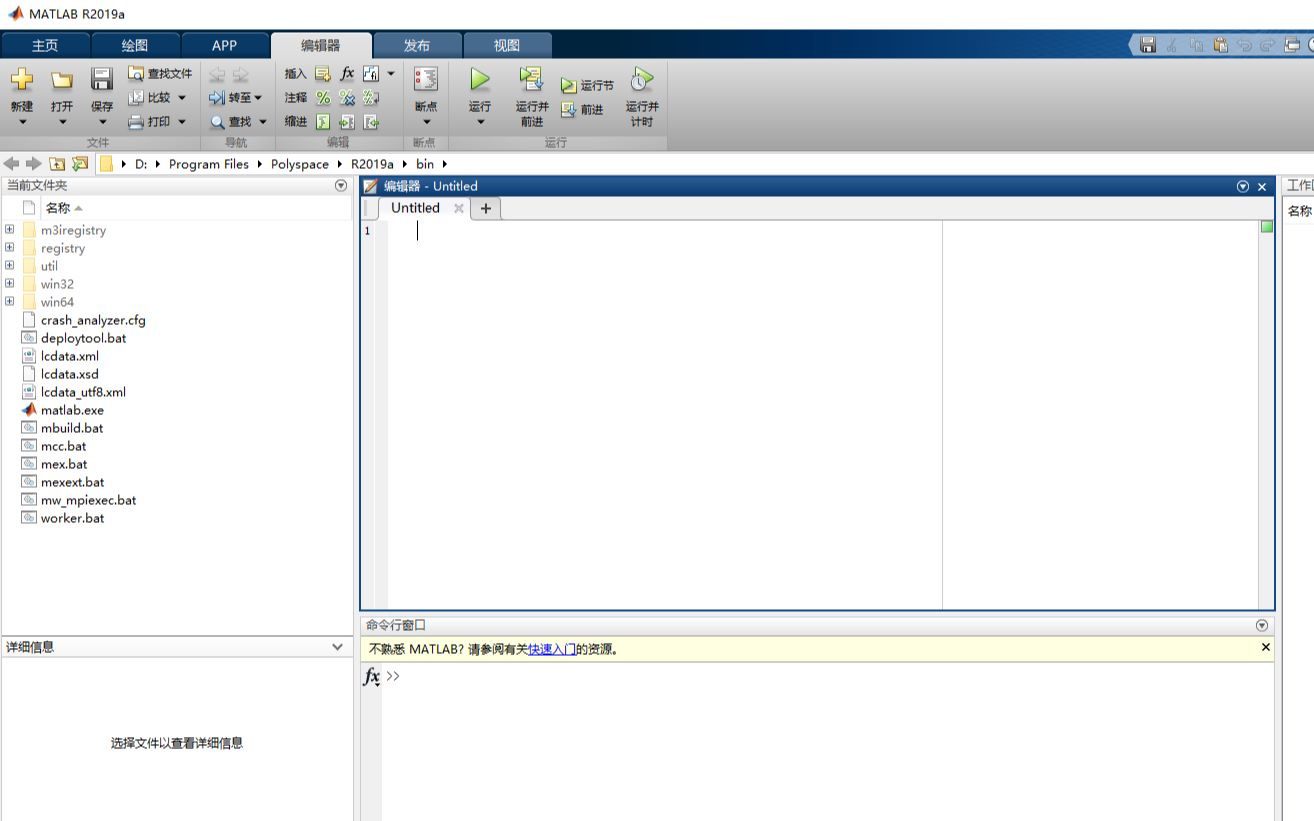
Task: Click the 名称 column header in 当前文件夹
Action: click(58, 208)
